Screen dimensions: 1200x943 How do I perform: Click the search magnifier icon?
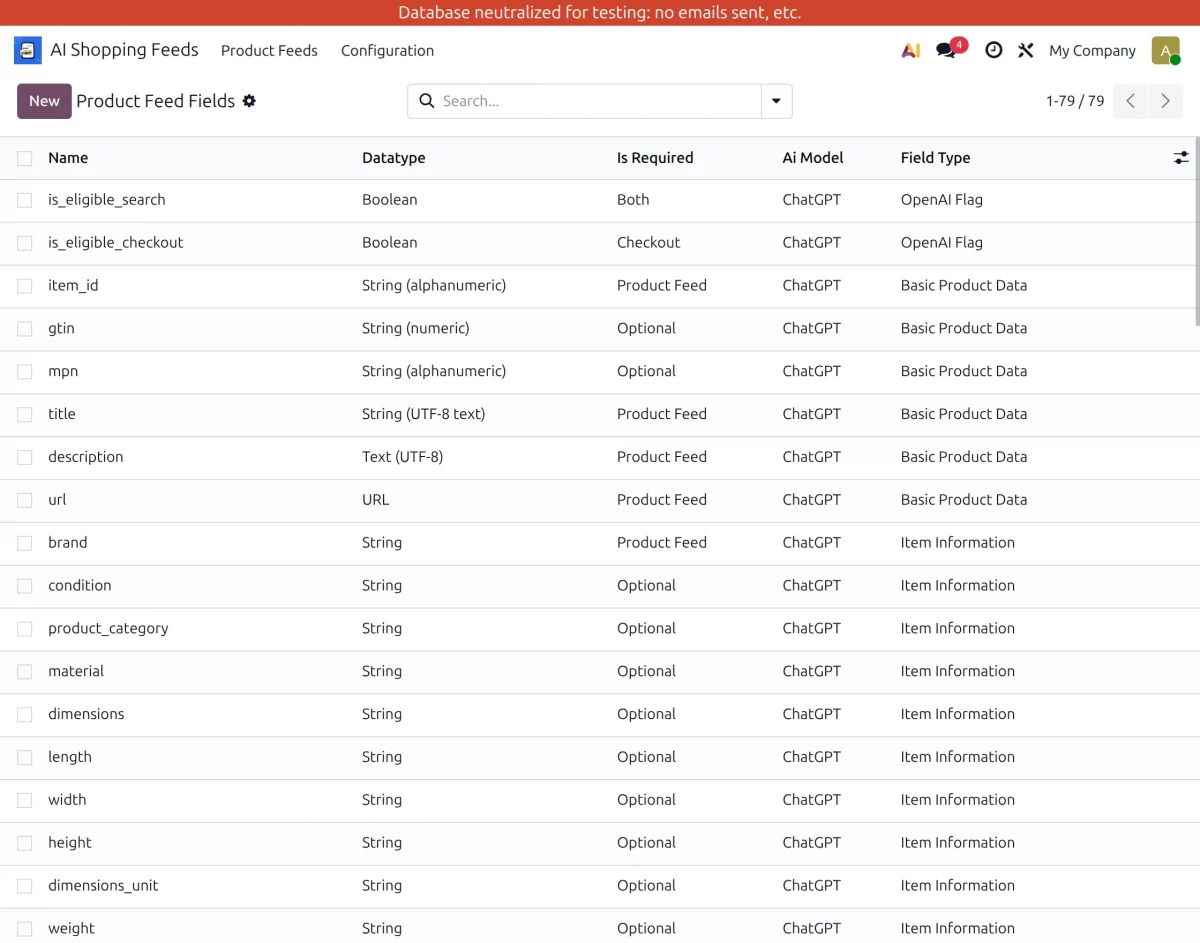pos(427,101)
